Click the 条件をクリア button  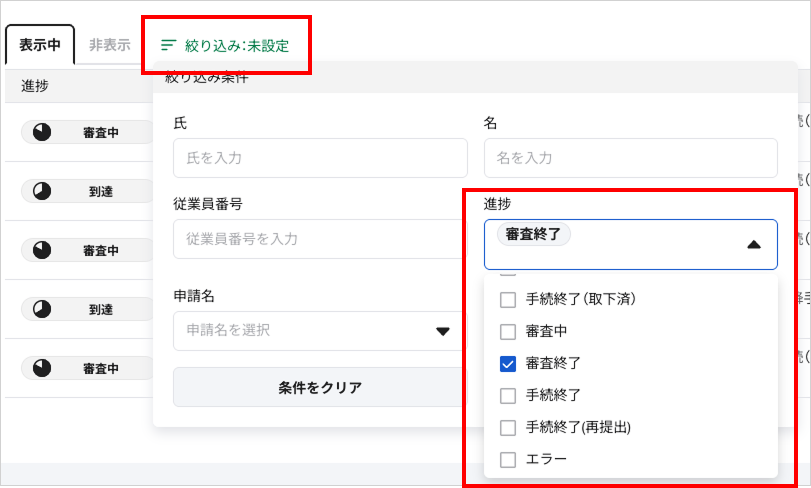coord(320,387)
